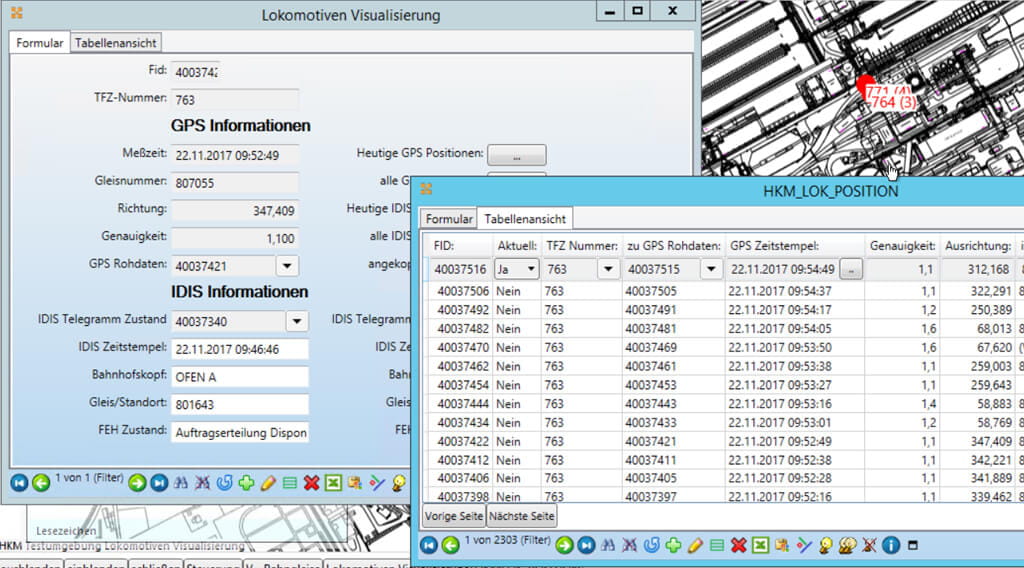The width and height of the screenshot is (1024, 568).
Task: Click the green plus add-record icon in HKM_LOK_POSITION toolbar
Action: [673, 545]
